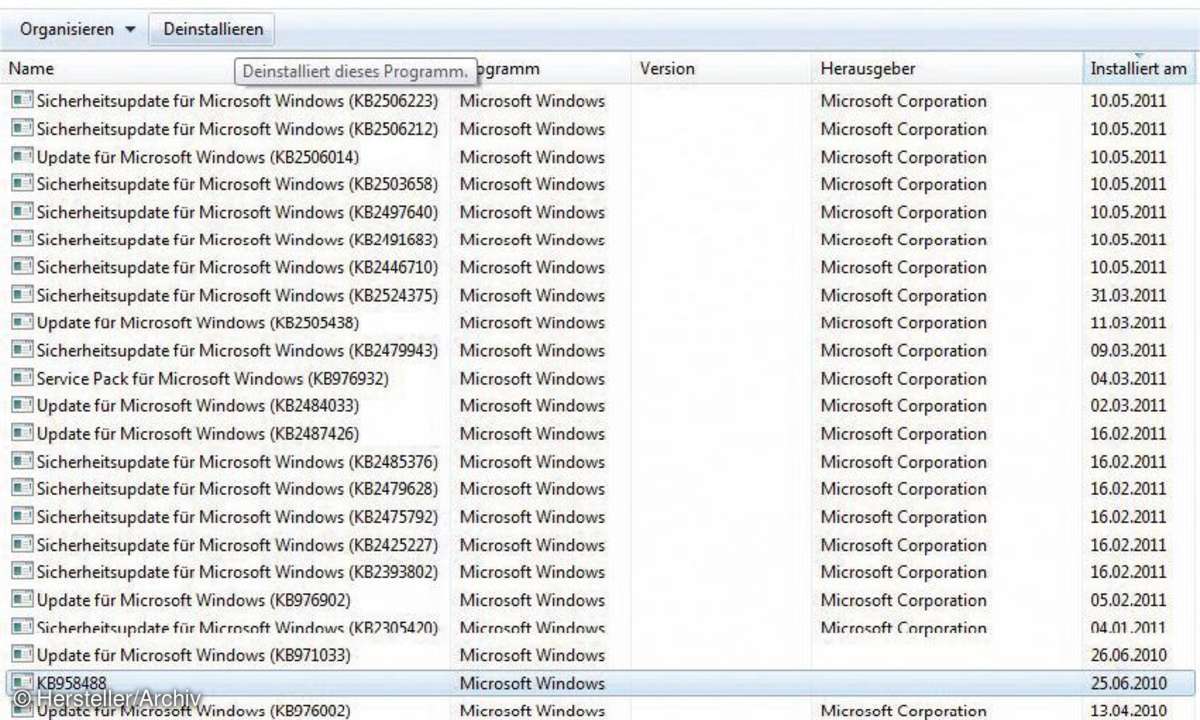The height and width of the screenshot is (720, 1200).
Task: Click the icon of update KB2506223
Action: pyautogui.click(x=22, y=101)
